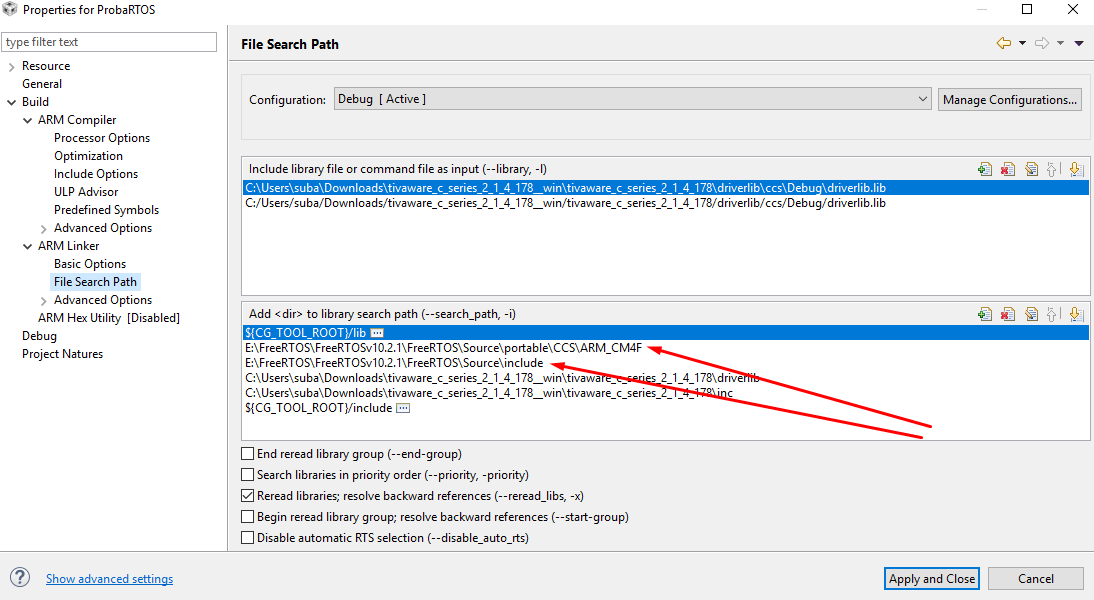Toggle Search libraries in priority order
Viewport: 1094px width, 600px height.
coord(248,475)
